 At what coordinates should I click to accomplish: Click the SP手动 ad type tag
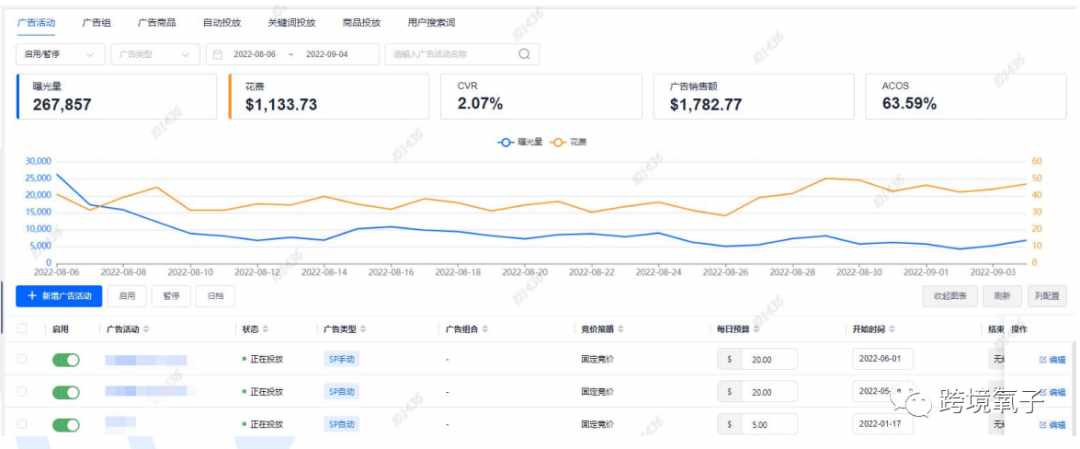click(342, 359)
